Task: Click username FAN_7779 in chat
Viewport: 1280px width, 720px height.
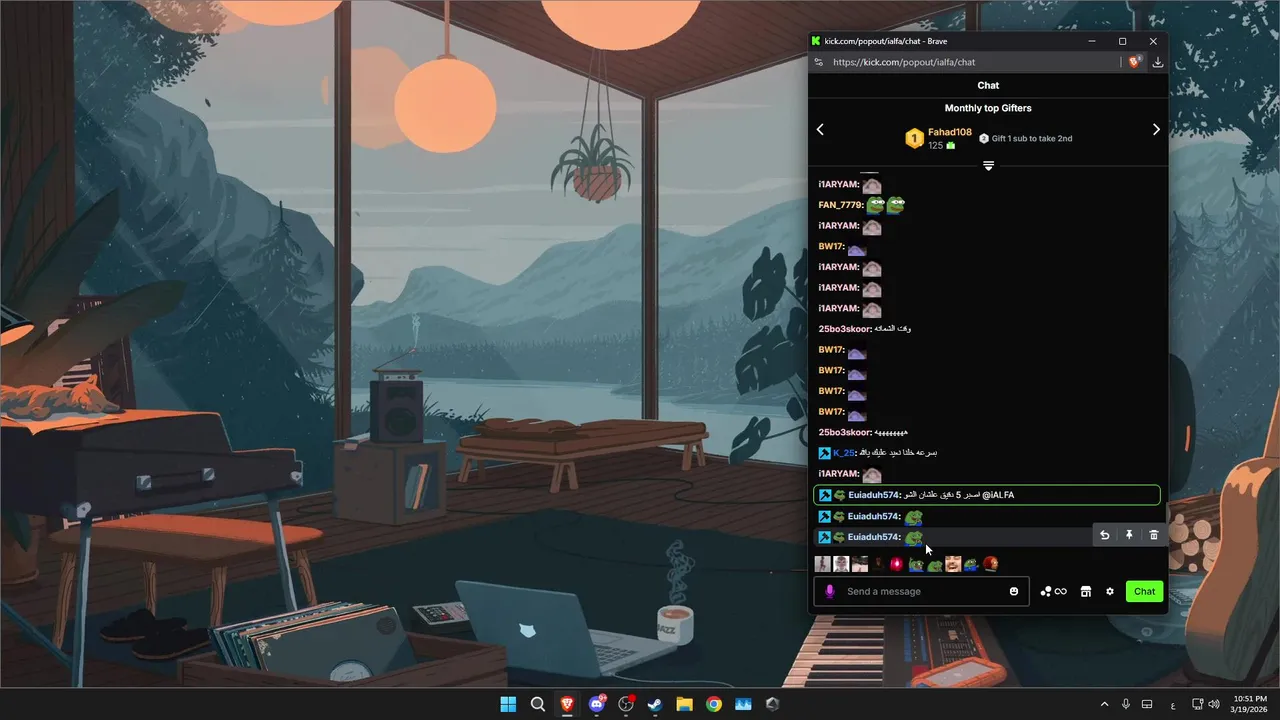Action: pos(841,205)
